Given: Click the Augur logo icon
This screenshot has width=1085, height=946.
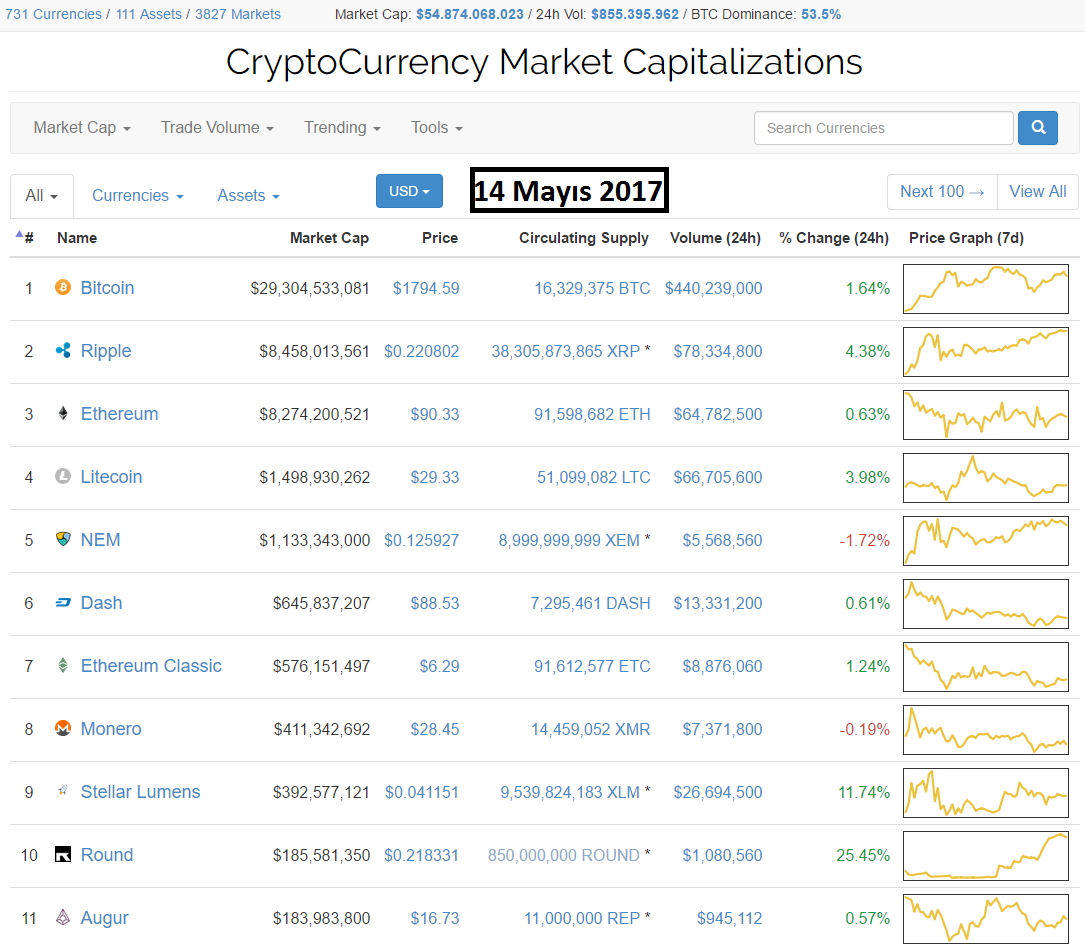Looking at the screenshot, I should coord(63,917).
